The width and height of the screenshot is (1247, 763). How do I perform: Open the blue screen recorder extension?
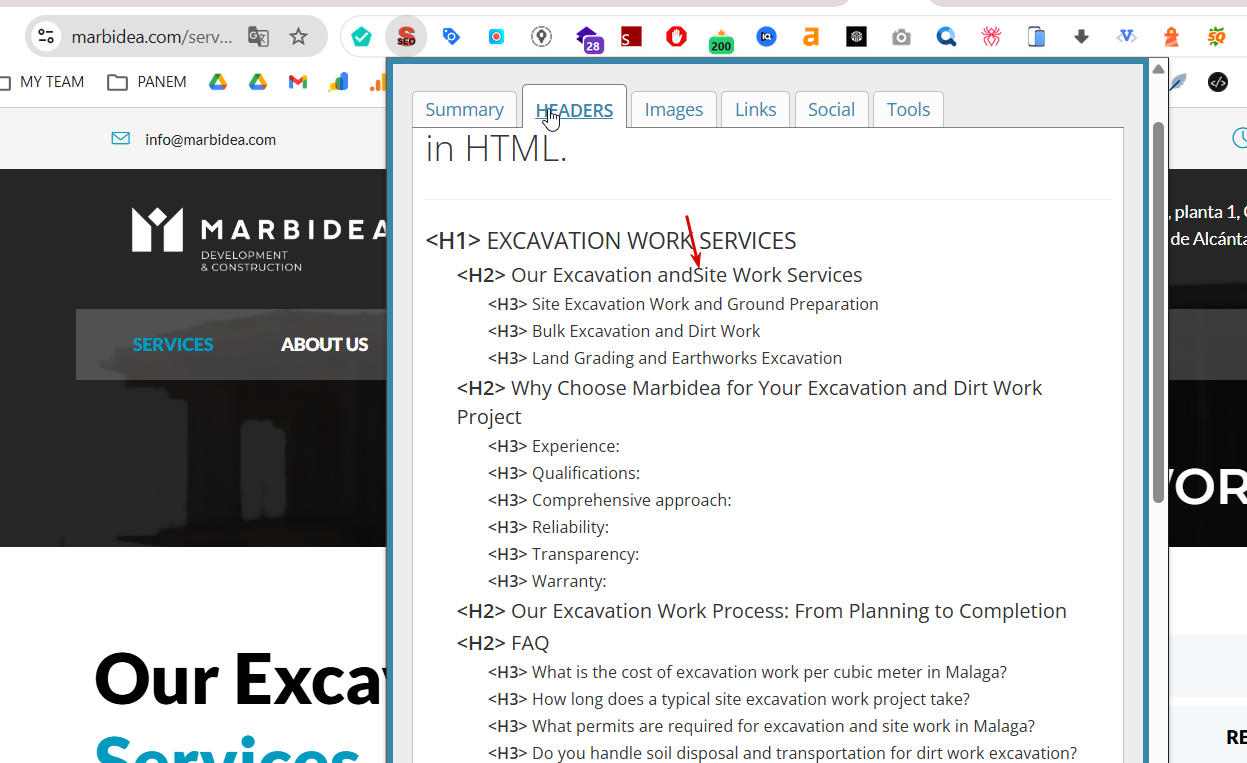496,37
